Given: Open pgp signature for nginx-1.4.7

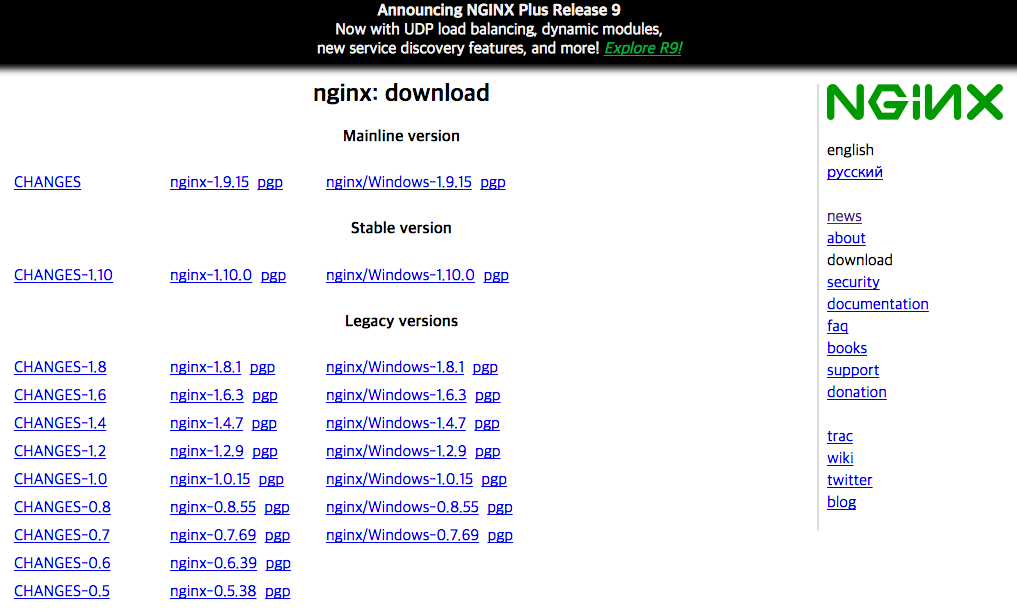Looking at the screenshot, I should (x=264, y=423).
